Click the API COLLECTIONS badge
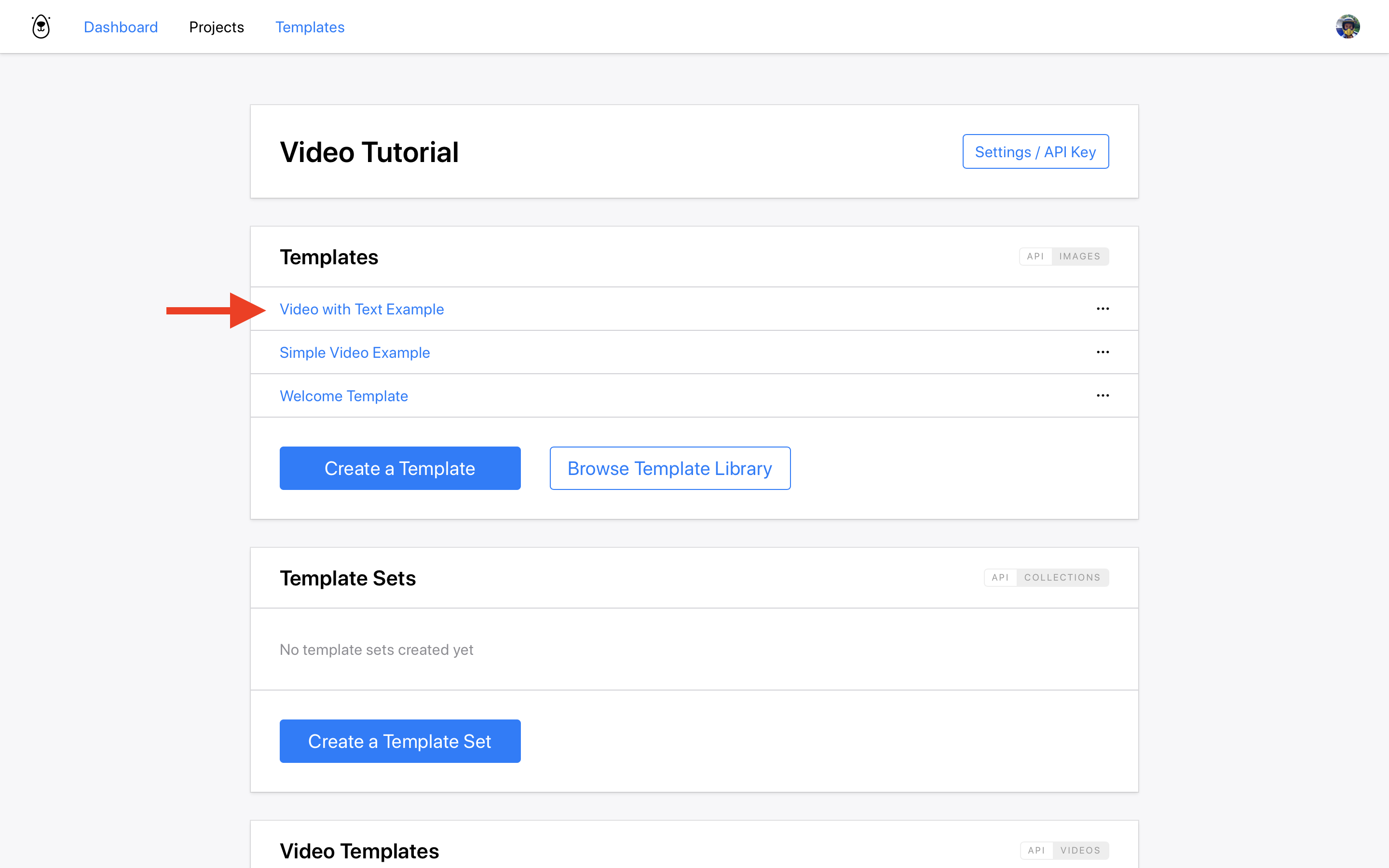The image size is (1389, 868). pos(1046,578)
